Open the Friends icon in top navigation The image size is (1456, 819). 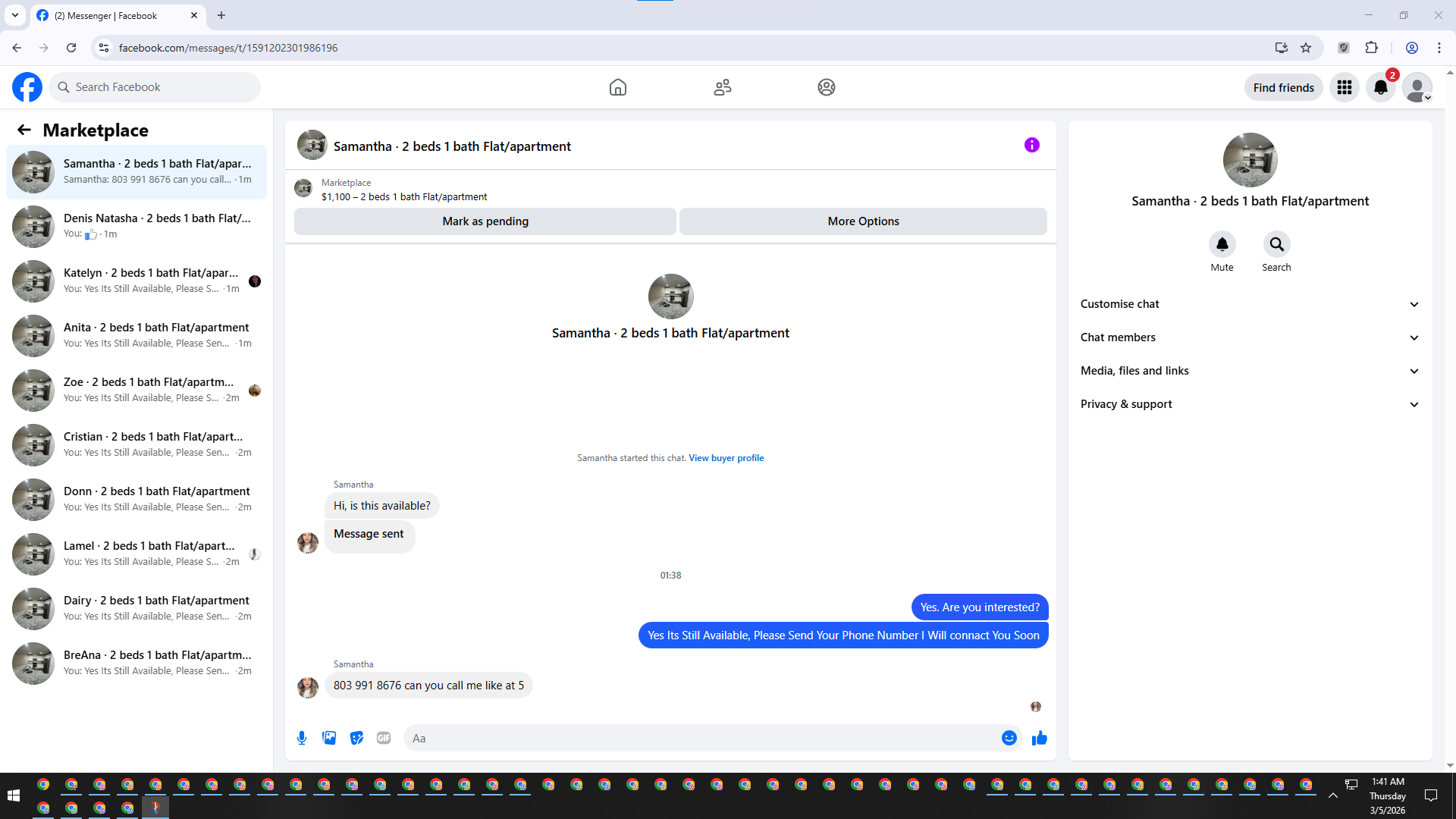coord(723,87)
